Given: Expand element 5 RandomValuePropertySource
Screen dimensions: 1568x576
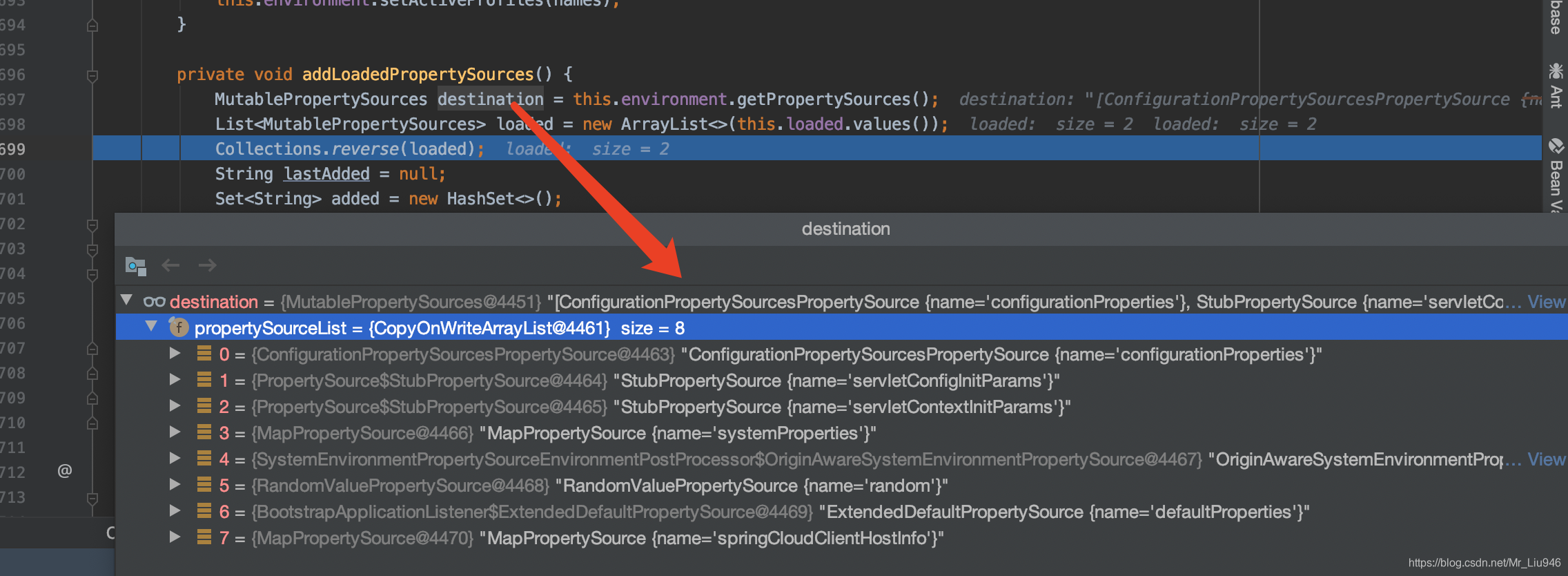Looking at the screenshot, I should (175, 484).
